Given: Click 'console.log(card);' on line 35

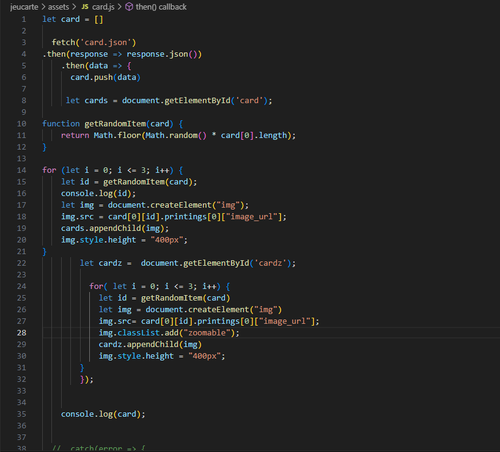Looking at the screenshot, I should [103, 414].
